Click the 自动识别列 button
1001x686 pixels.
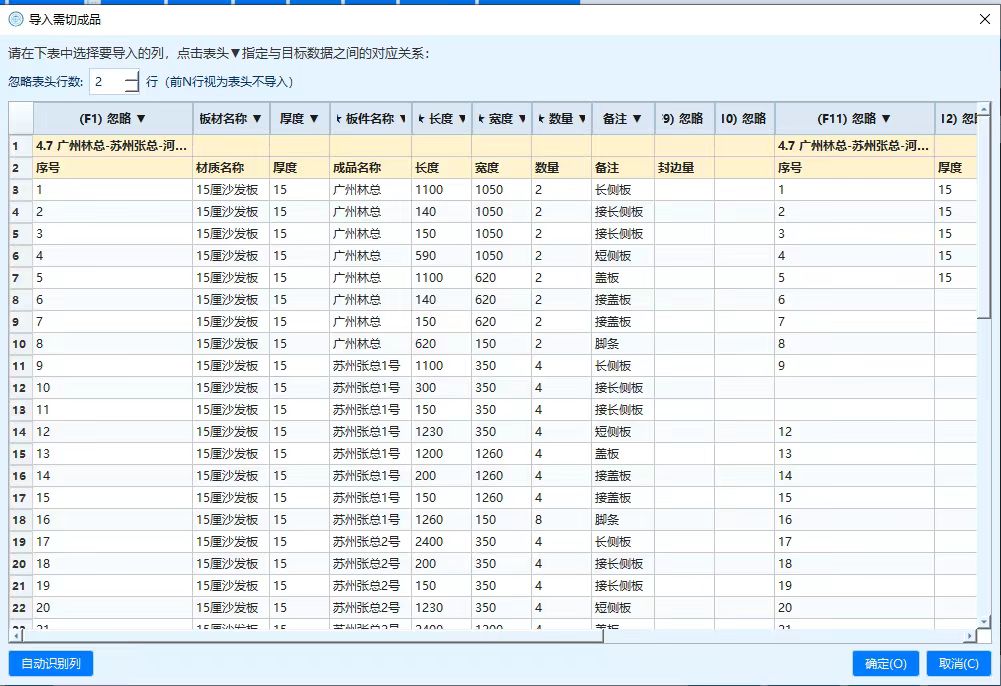[x=51, y=664]
